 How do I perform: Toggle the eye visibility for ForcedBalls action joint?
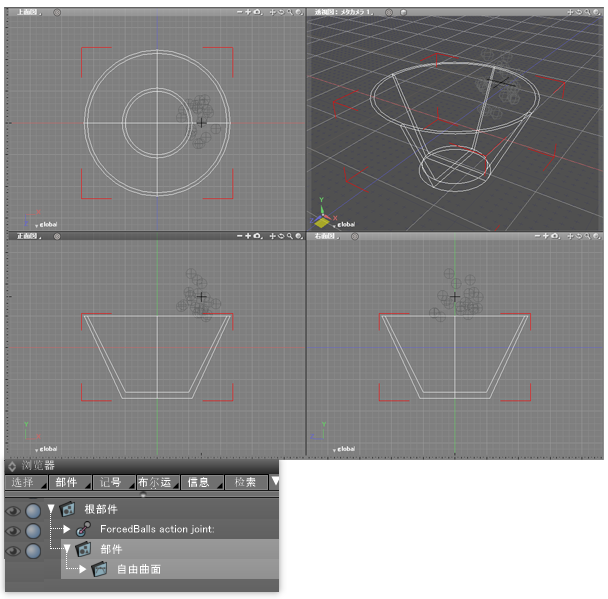point(13,531)
